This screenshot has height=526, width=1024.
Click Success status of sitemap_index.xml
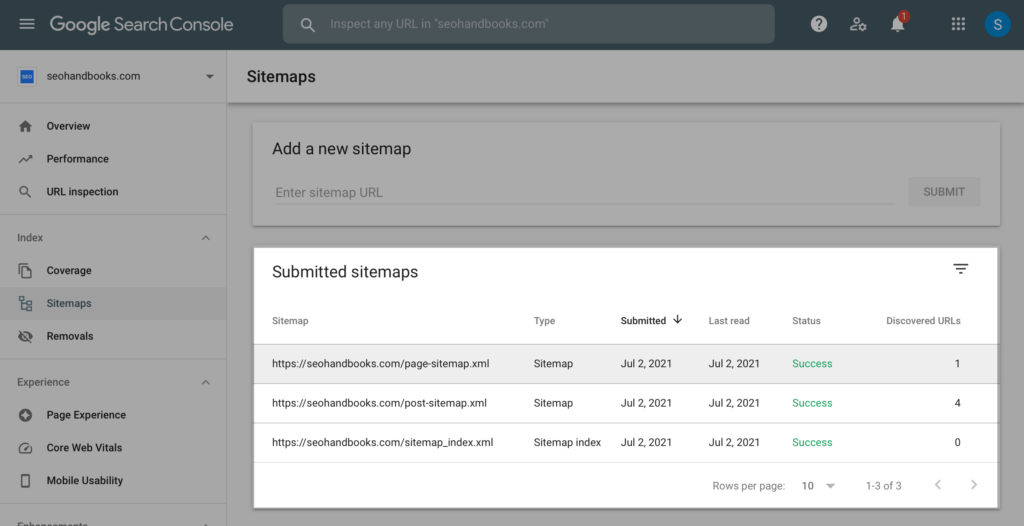point(812,442)
